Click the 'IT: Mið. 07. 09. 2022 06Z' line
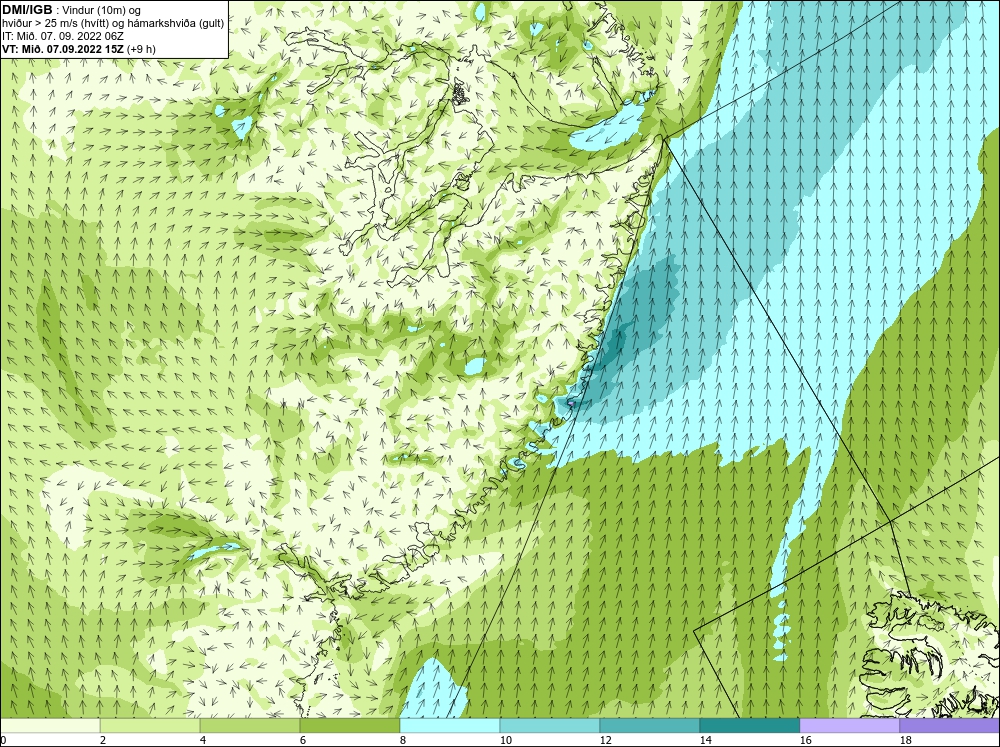The width and height of the screenshot is (1000, 747). 62,36
